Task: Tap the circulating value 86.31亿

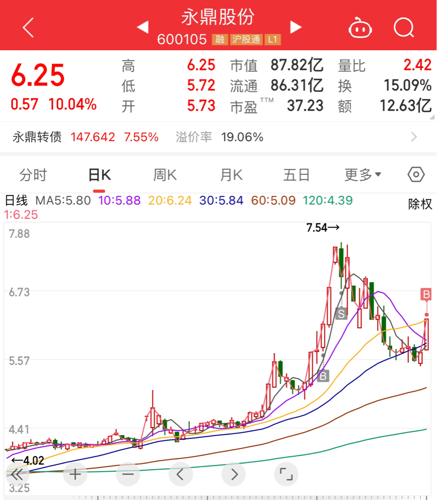Action: [x=297, y=85]
